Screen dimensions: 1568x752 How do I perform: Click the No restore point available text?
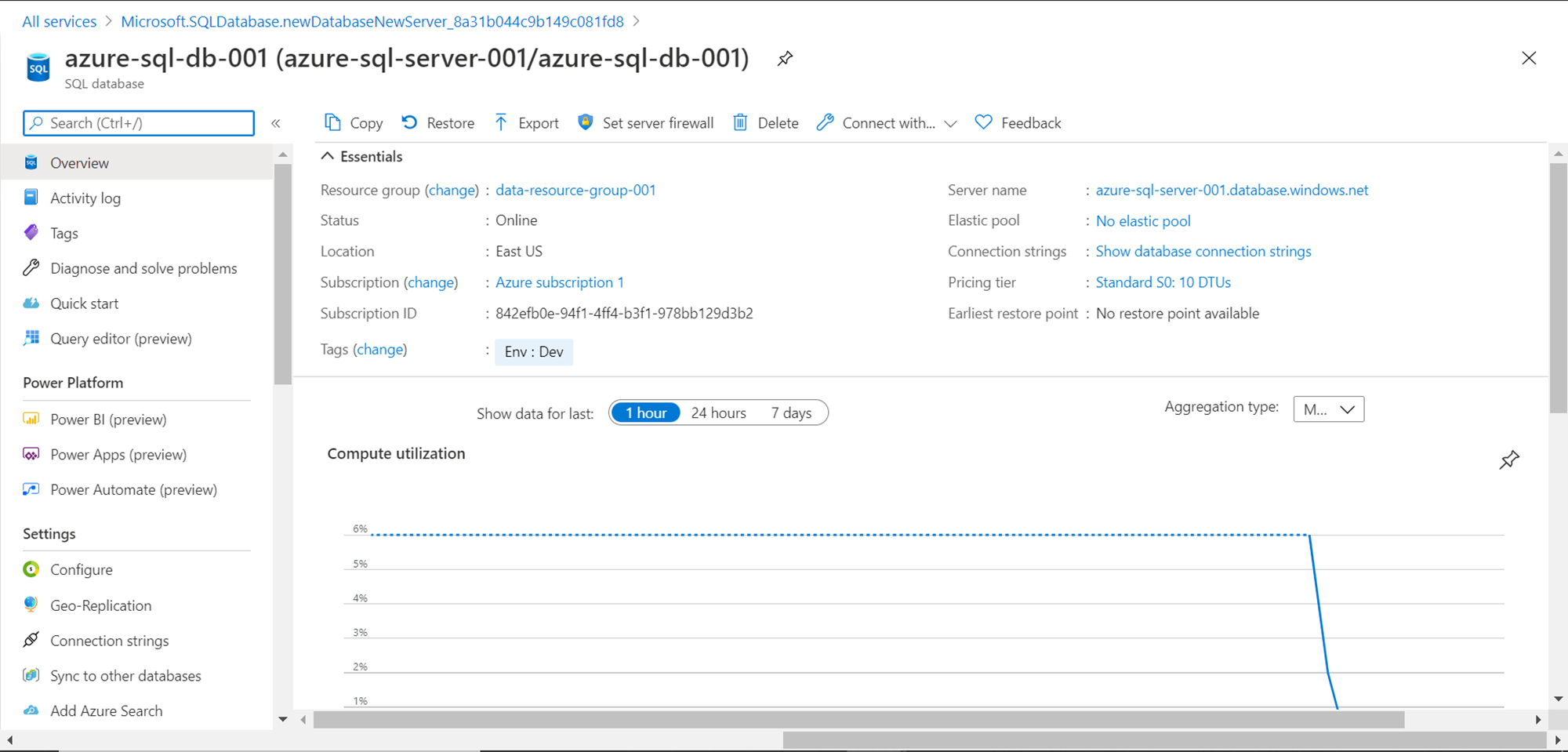point(1178,314)
